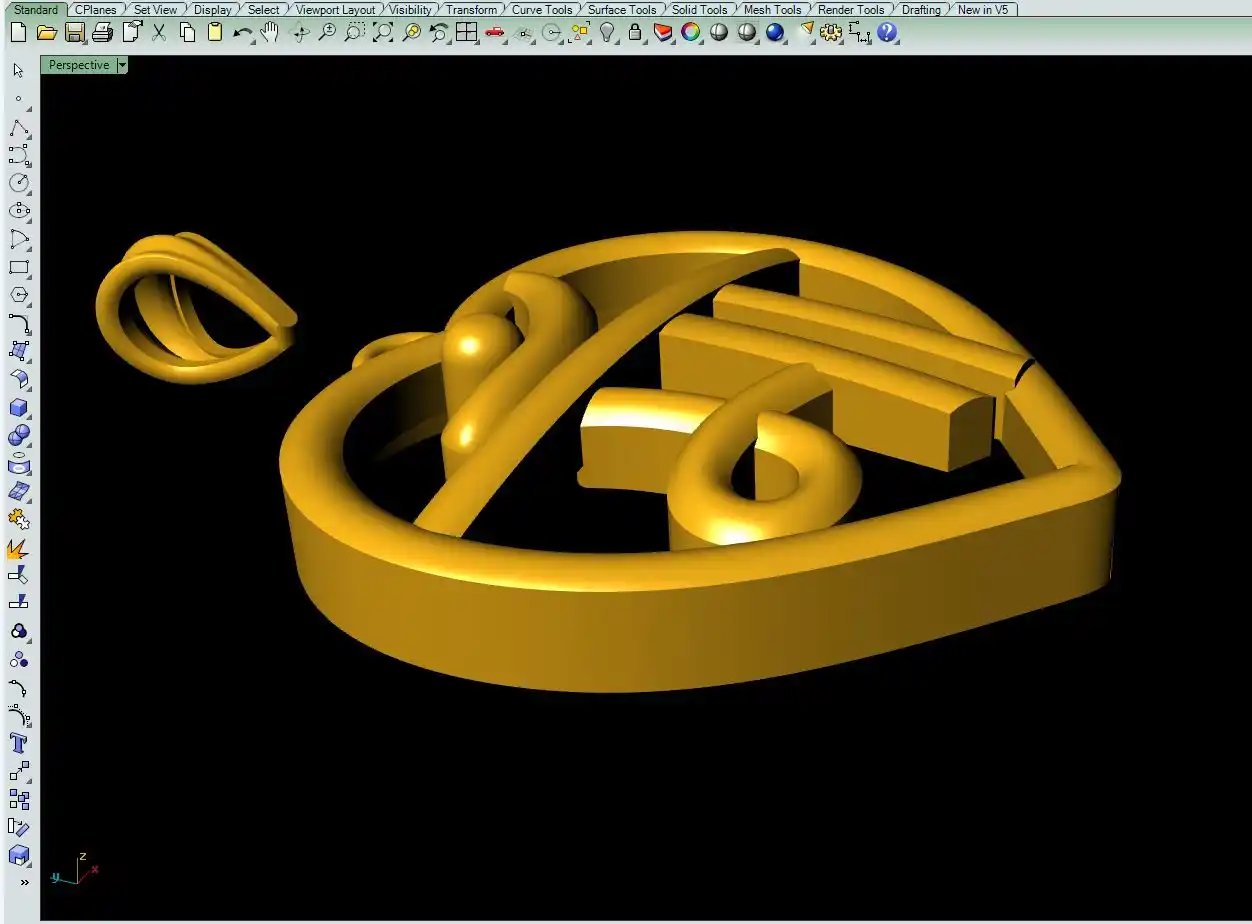Click the Text object tool
Viewport: 1252px width, 924px height.
pyautogui.click(x=19, y=743)
